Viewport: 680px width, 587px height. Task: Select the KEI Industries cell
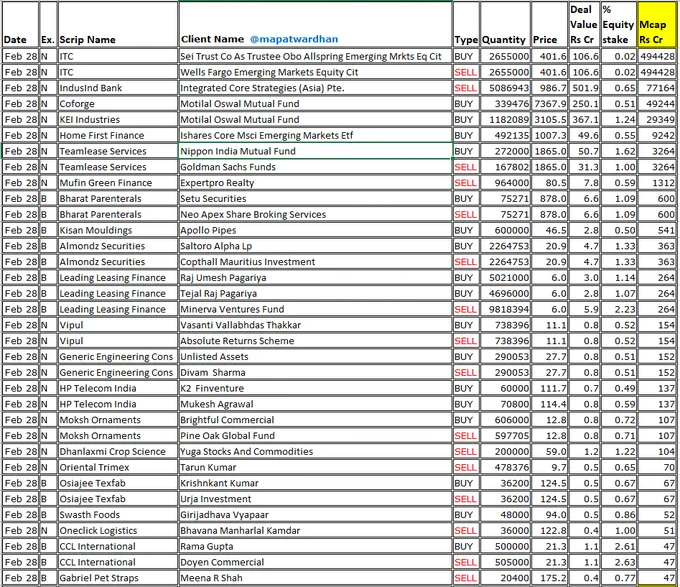[118, 120]
